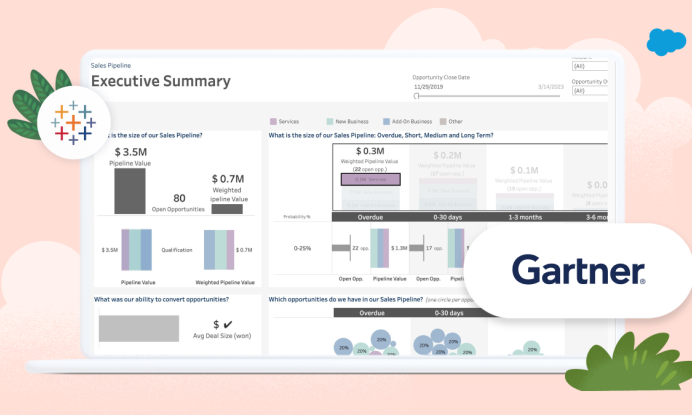
Task: Click the 0-25% probability row label
Action: pos(297,247)
